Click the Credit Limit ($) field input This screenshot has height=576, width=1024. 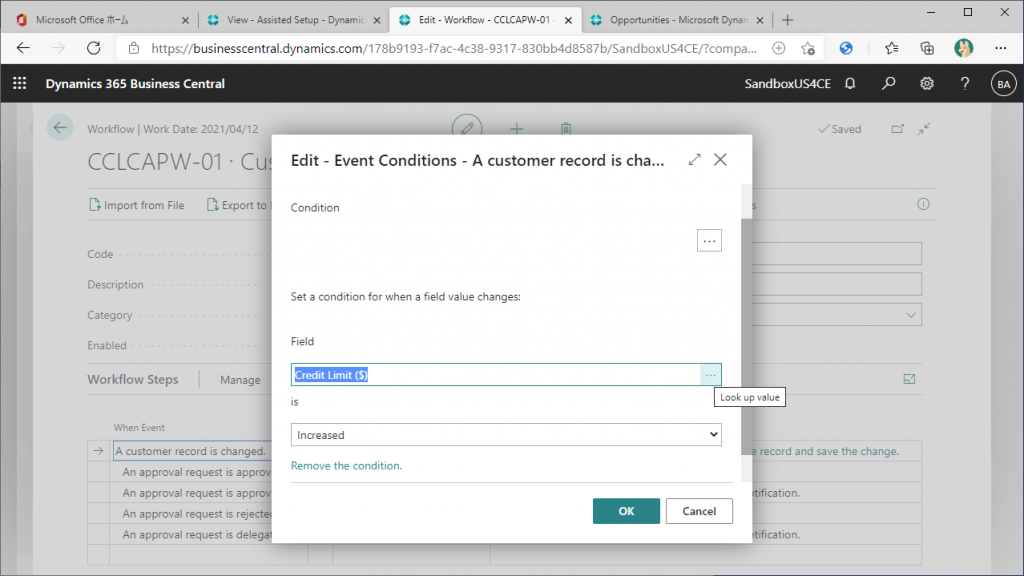[x=496, y=375]
